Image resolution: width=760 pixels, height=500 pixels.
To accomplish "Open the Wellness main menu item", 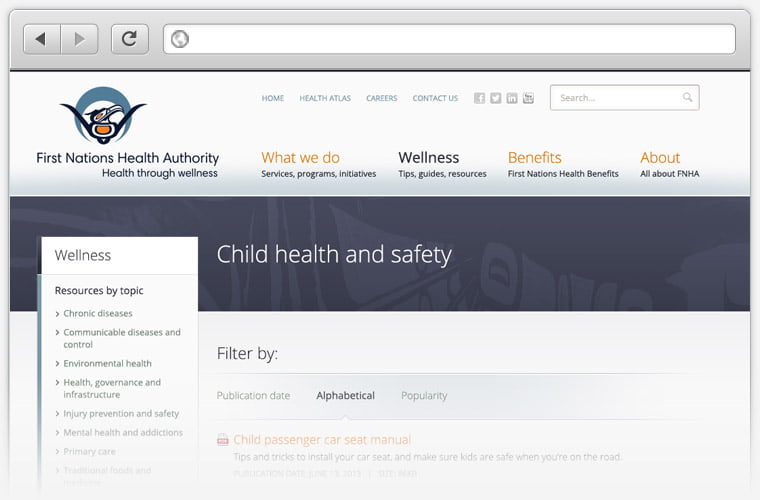I will point(428,157).
